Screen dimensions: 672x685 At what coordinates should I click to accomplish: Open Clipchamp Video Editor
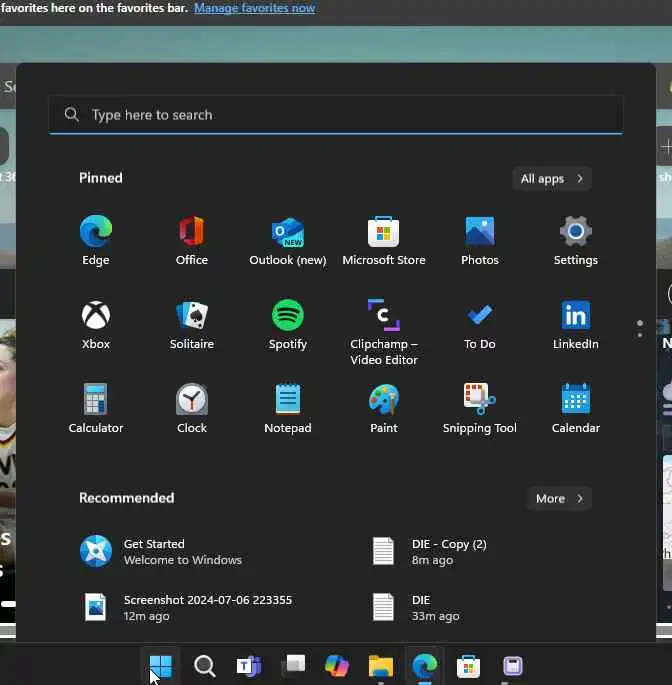coord(384,332)
